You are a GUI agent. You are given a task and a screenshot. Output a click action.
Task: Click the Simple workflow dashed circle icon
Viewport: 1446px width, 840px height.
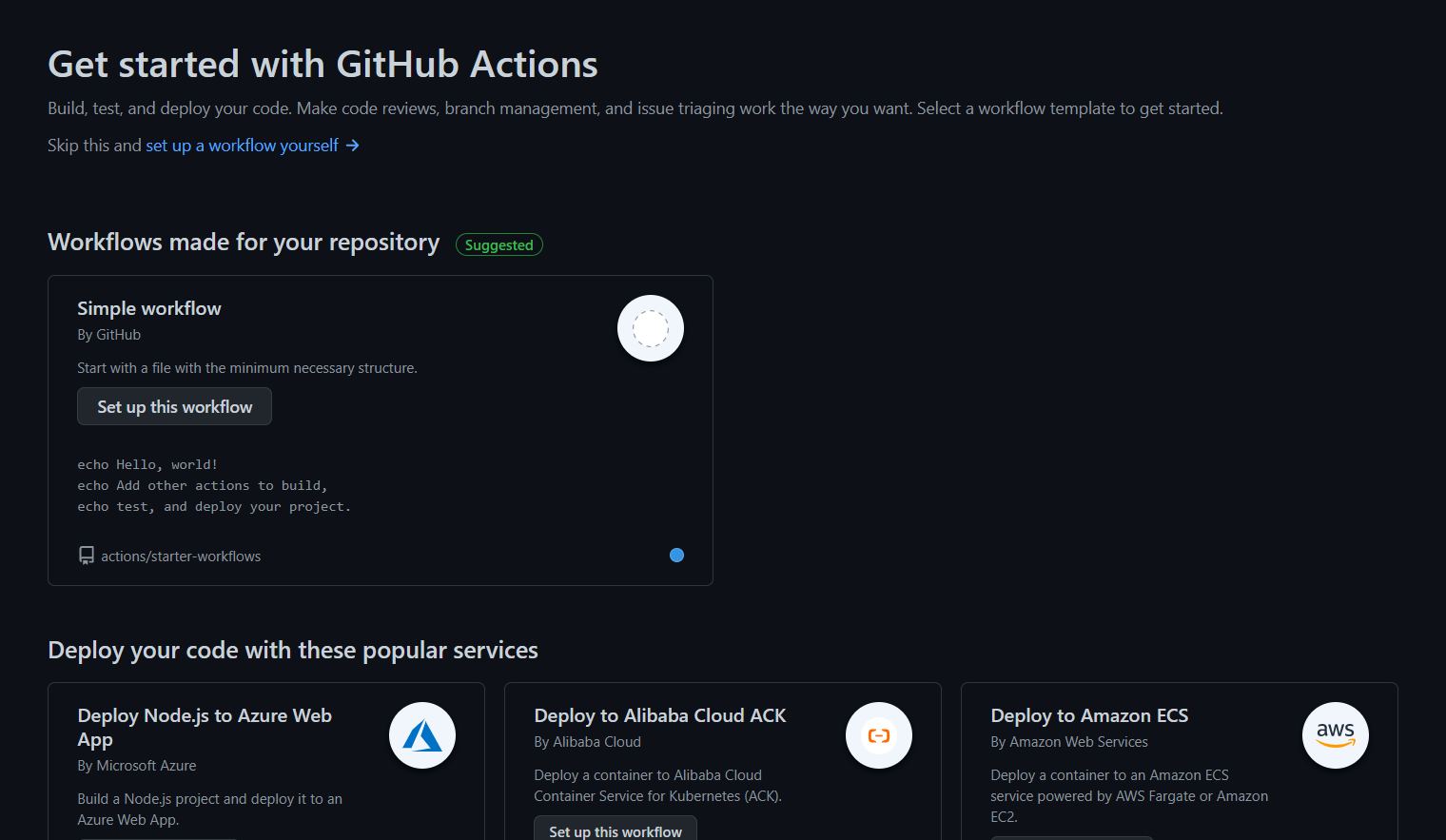651,328
